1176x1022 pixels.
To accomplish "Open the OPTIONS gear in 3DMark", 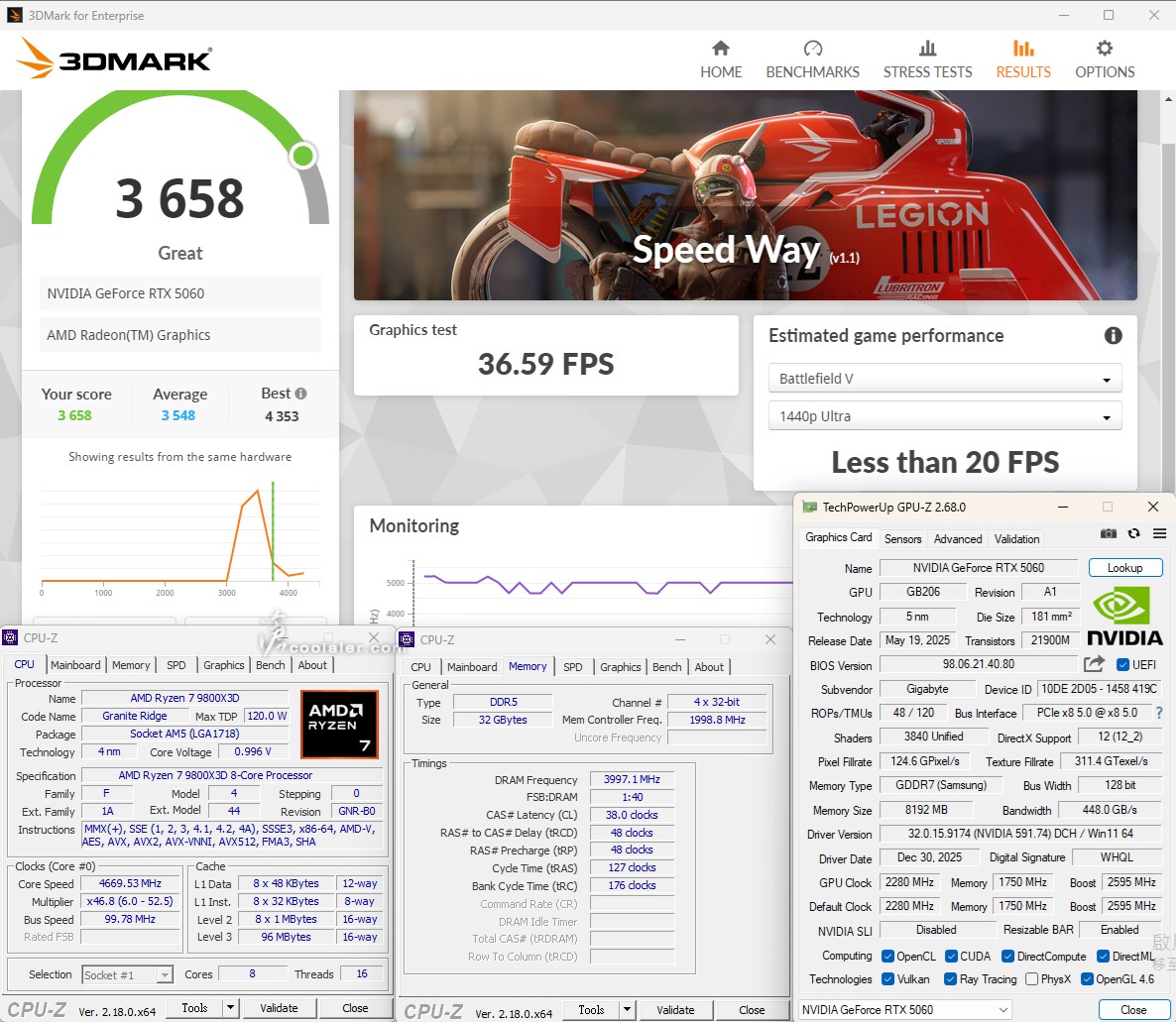I will coord(1105,60).
